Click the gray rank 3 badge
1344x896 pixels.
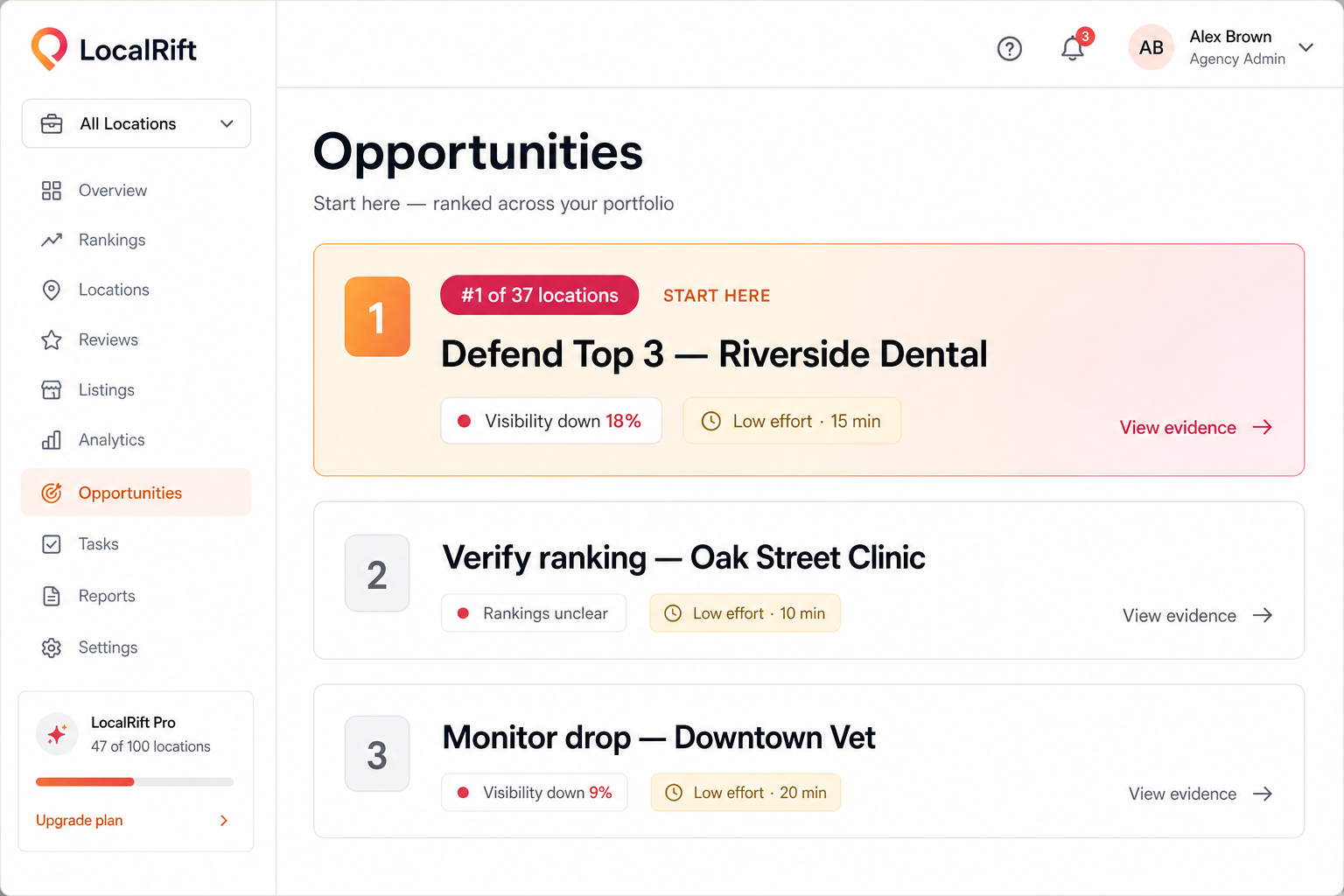pos(377,754)
